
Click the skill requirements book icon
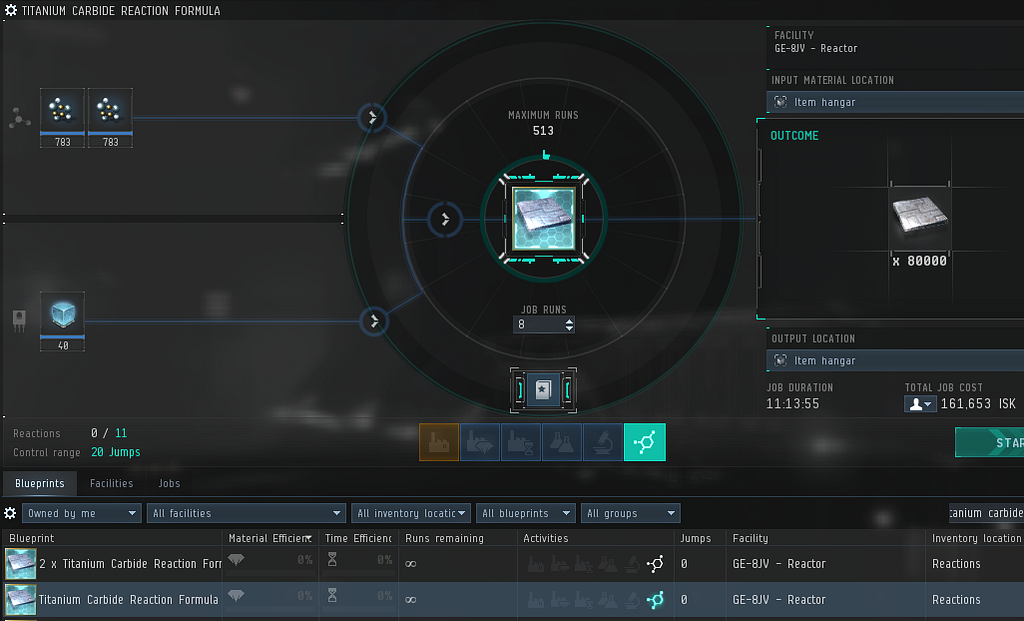[x=543, y=390]
